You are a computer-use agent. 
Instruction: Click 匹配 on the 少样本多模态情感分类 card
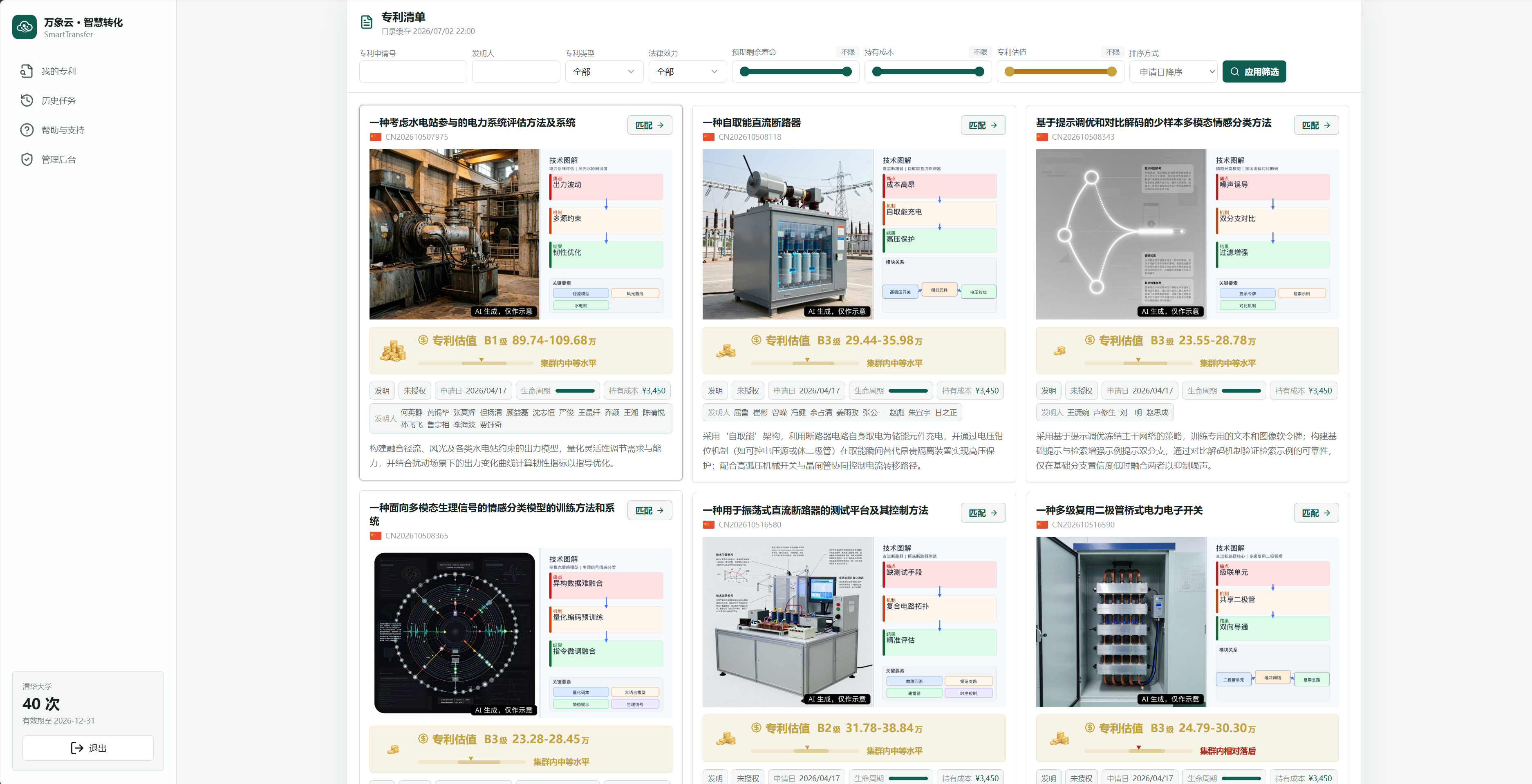(1316, 125)
